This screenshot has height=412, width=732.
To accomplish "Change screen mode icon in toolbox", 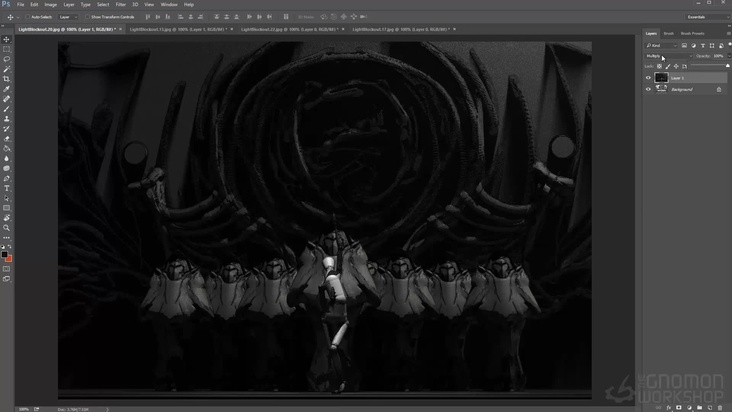I will [x=7, y=279].
